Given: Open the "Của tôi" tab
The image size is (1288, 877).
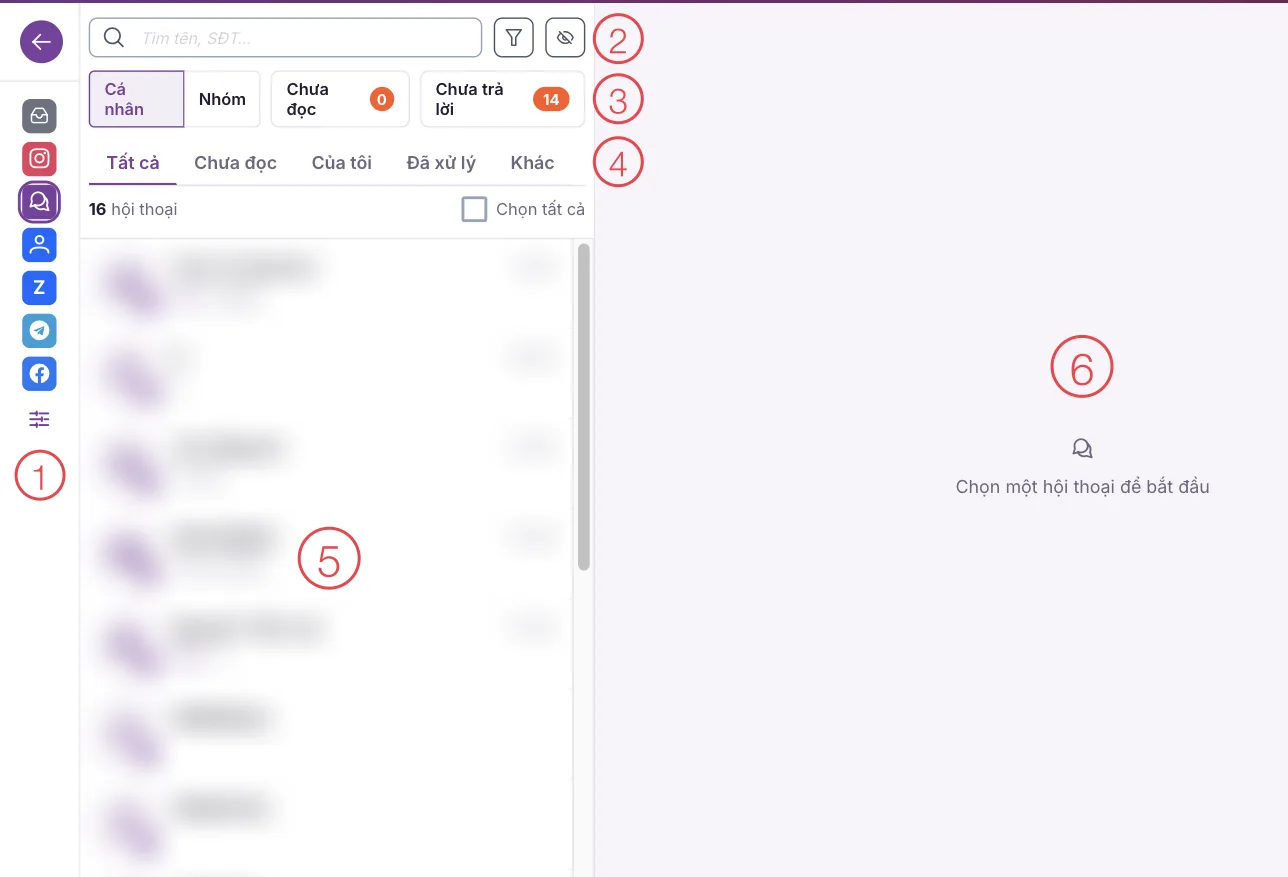Looking at the screenshot, I should pyautogui.click(x=342, y=163).
